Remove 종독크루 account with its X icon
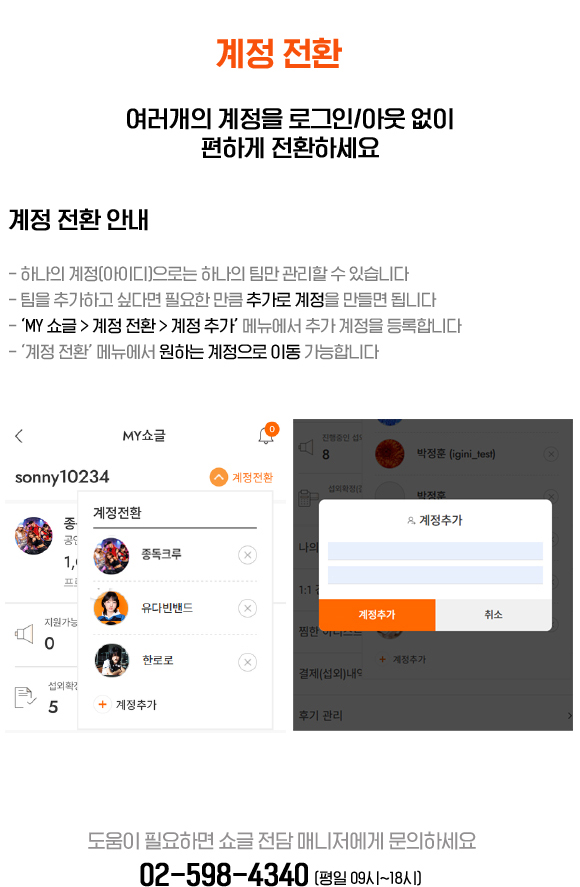 pyautogui.click(x=247, y=555)
